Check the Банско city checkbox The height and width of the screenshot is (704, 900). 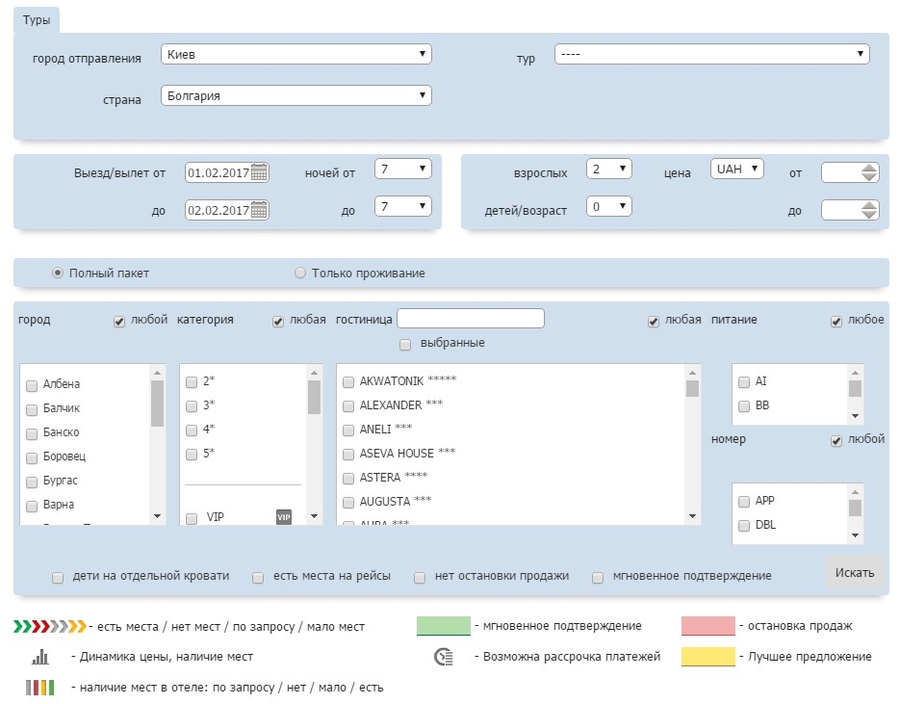pos(32,434)
